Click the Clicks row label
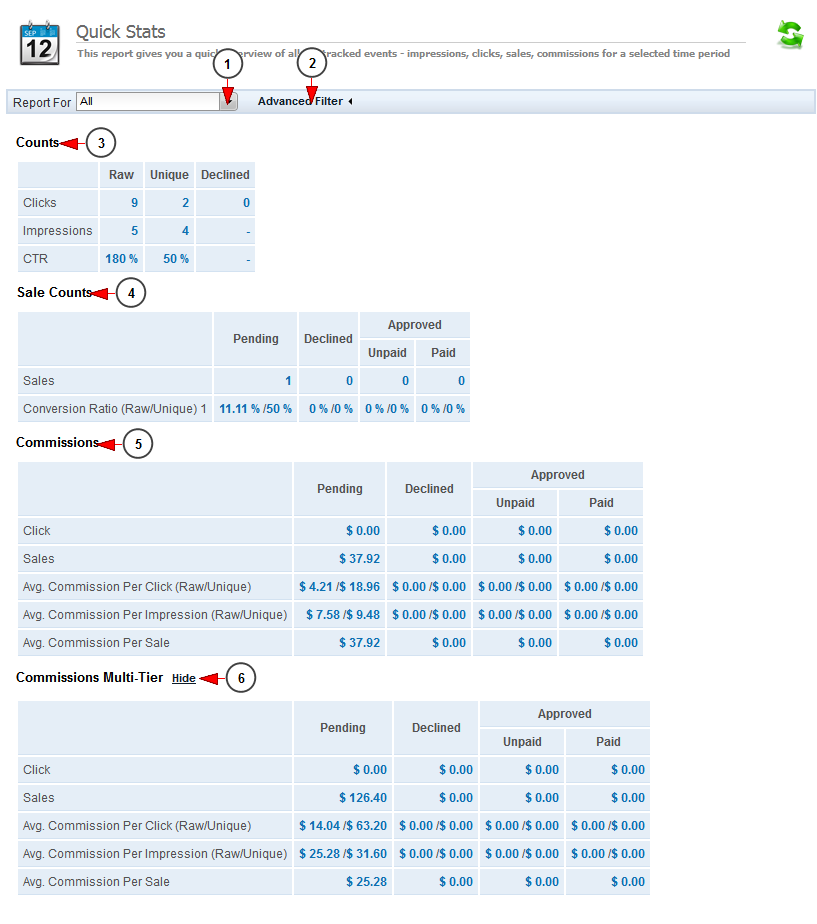 39,203
